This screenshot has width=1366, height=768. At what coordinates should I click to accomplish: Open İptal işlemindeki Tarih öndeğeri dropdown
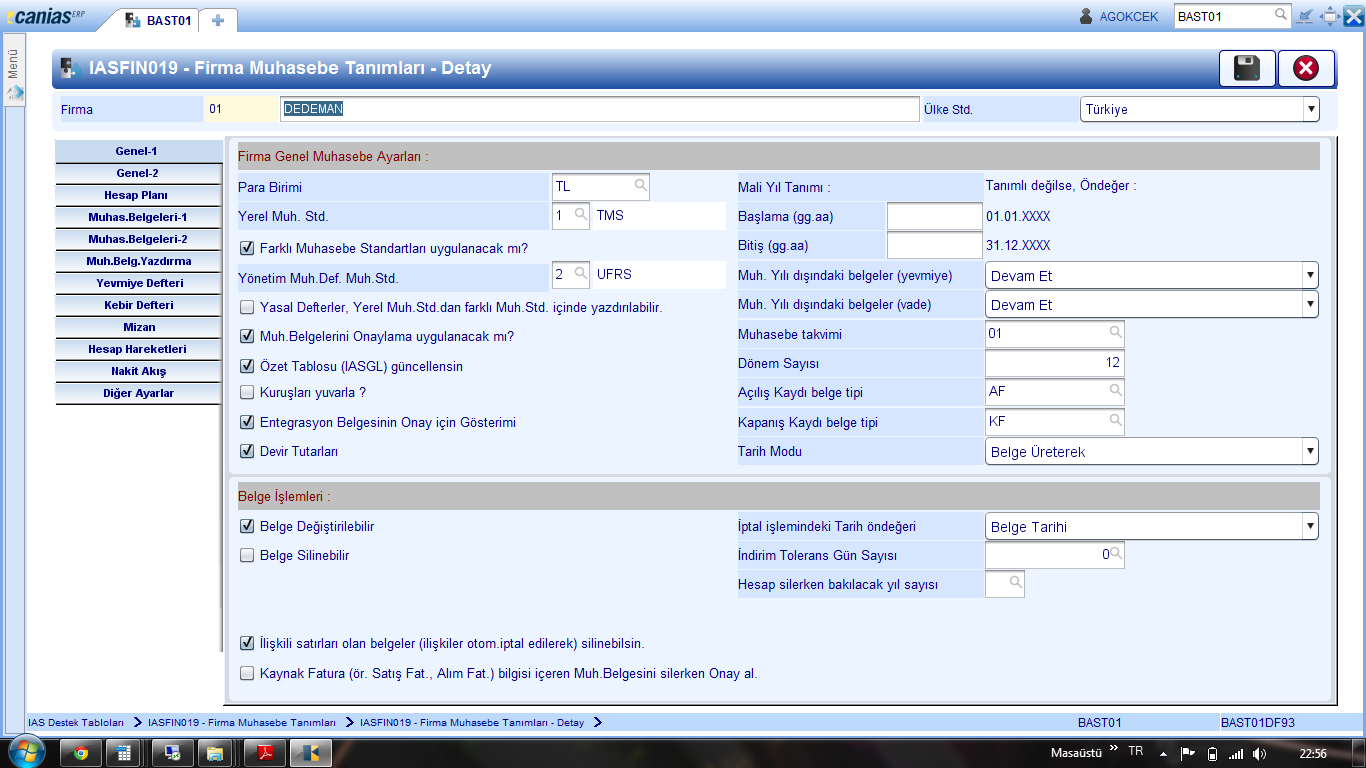pos(1151,526)
